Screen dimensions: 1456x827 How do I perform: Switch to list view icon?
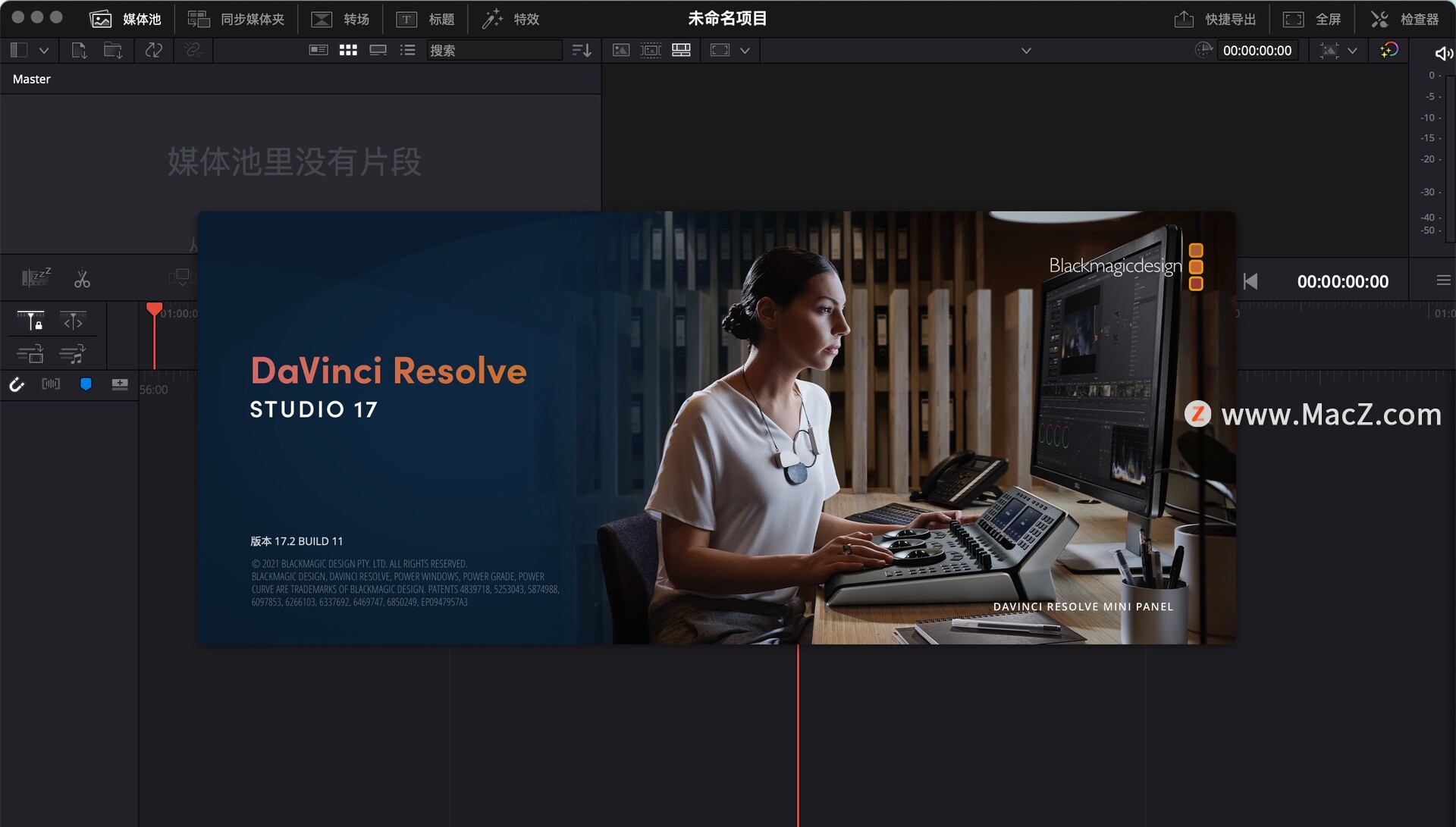(x=408, y=50)
